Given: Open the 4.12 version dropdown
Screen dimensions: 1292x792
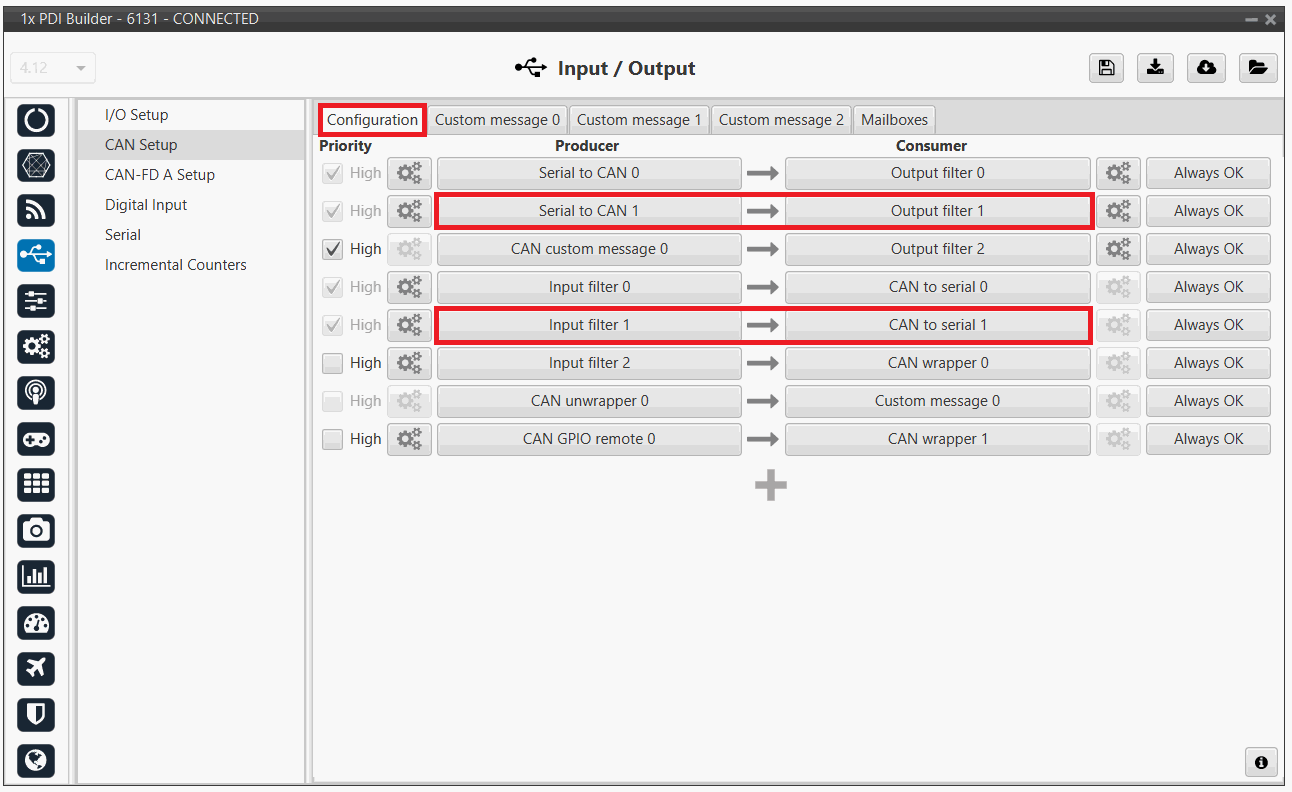Looking at the screenshot, I should click(x=53, y=68).
